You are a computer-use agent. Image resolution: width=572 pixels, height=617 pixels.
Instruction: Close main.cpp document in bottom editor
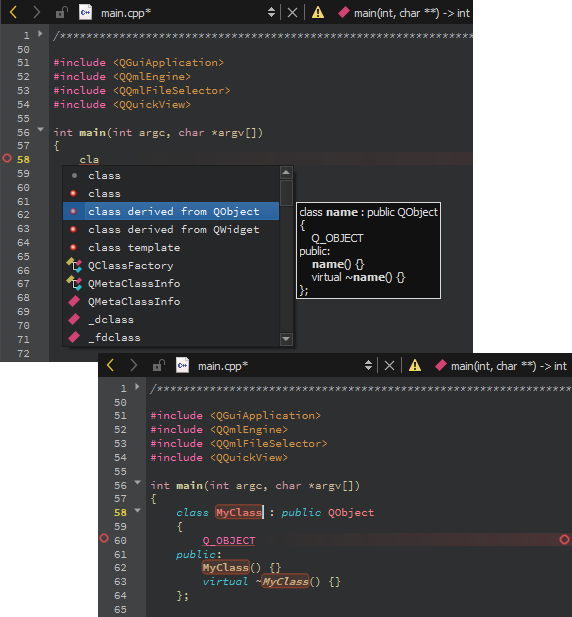[x=389, y=366]
